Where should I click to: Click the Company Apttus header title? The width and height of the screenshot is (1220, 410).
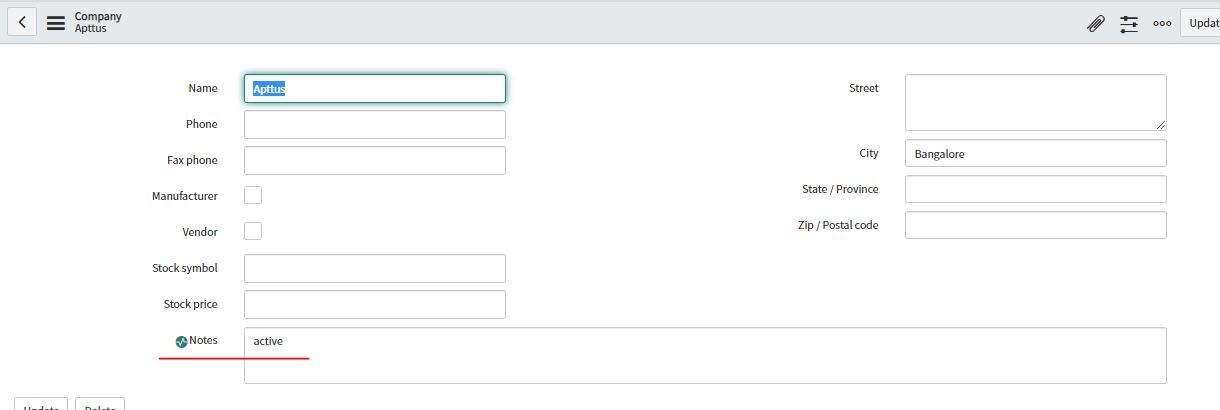click(x=98, y=22)
